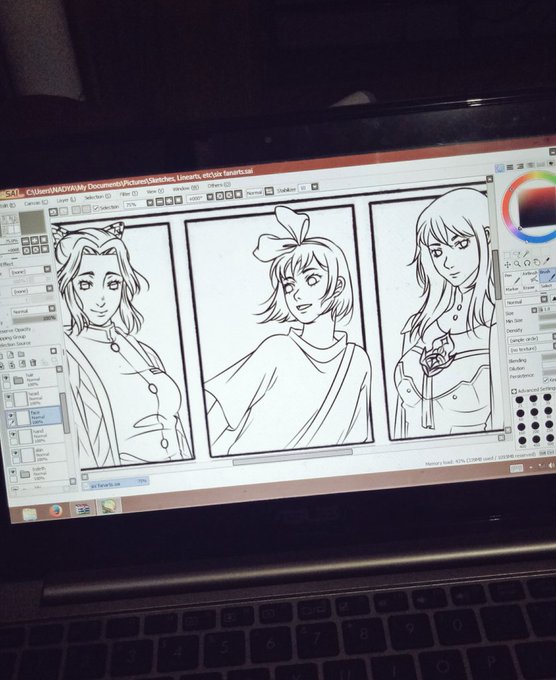The width and height of the screenshot is (556, 680).
Task: Click the Undo toolbar button
Action: 53,212
